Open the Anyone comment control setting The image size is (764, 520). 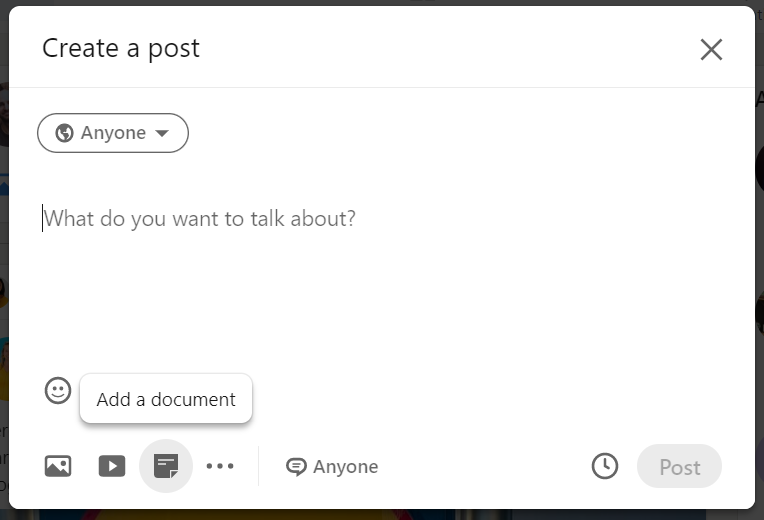tap(332, 467)
